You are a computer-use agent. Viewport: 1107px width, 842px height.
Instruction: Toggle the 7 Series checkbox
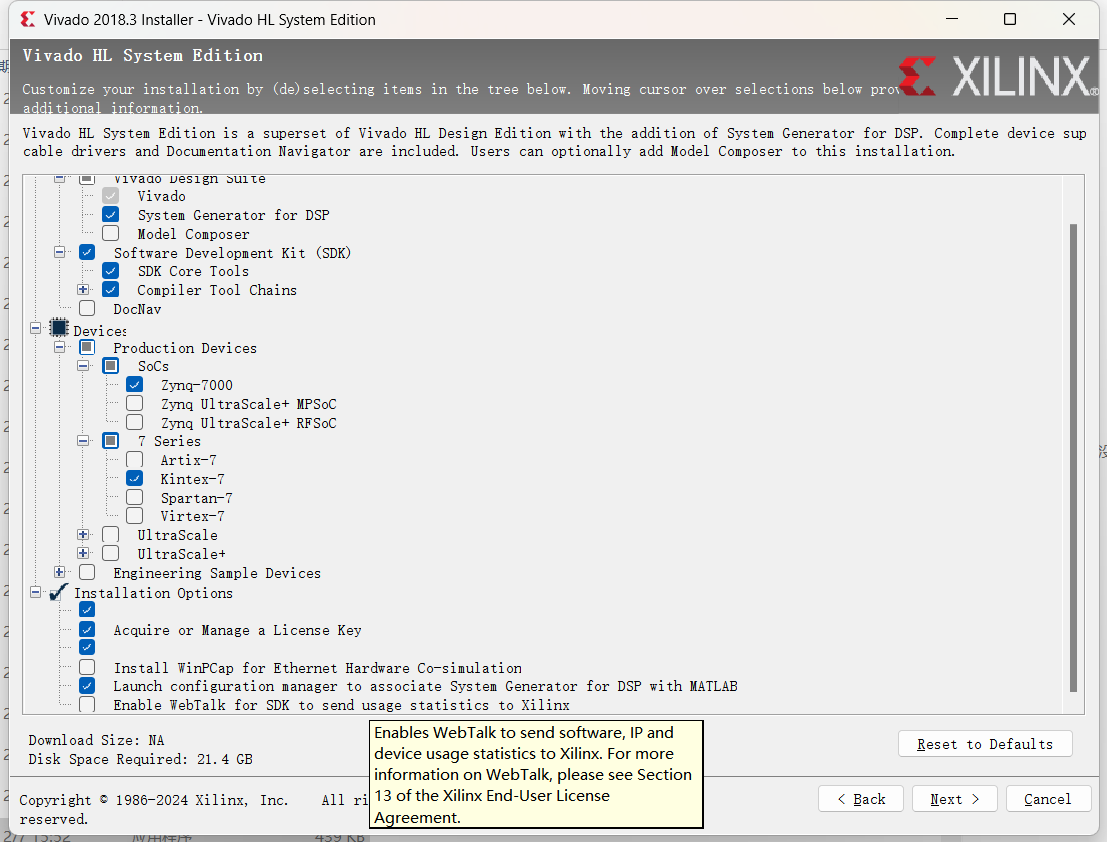pos(111,440)
